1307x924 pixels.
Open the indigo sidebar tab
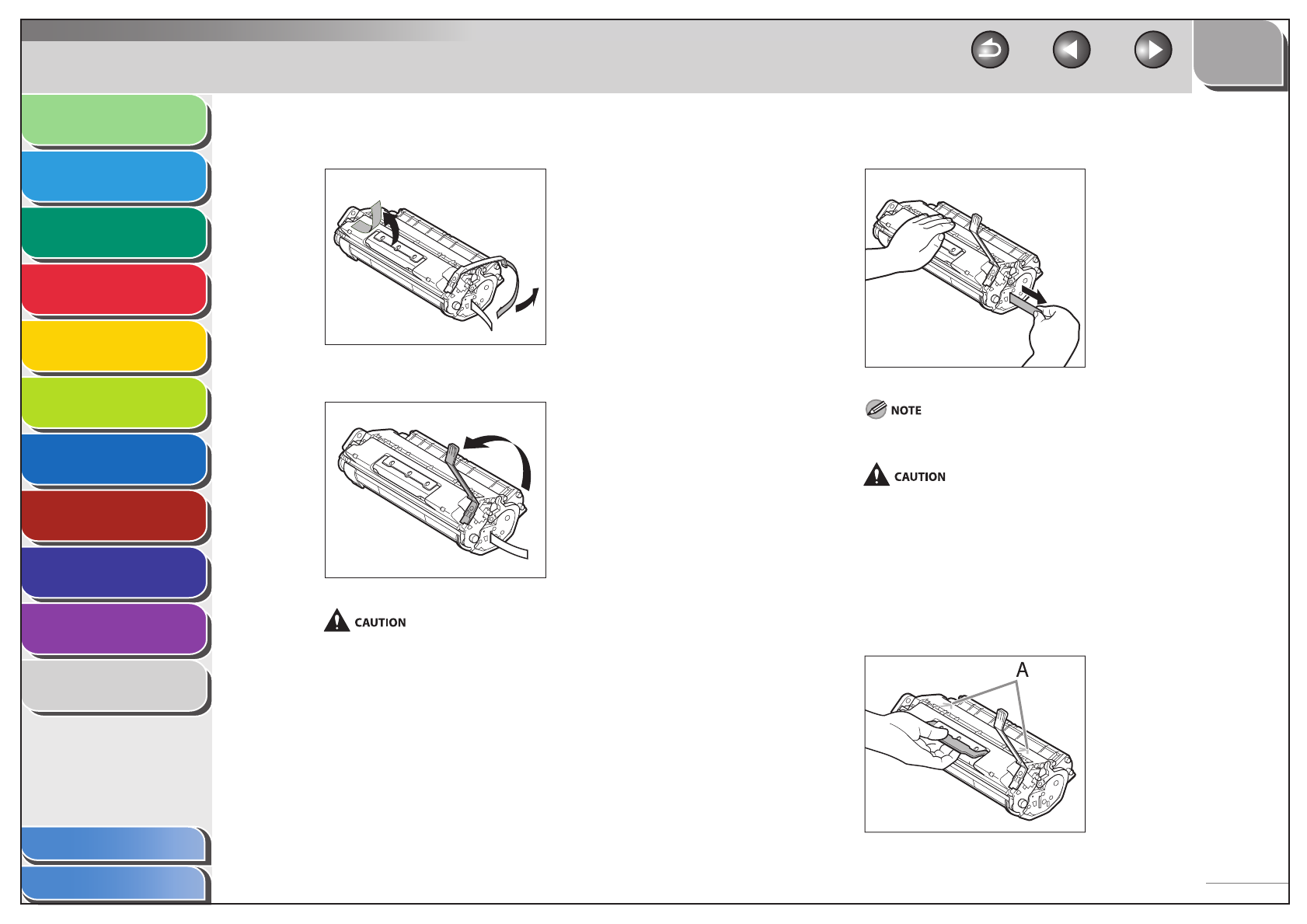[x=114, y=574]
